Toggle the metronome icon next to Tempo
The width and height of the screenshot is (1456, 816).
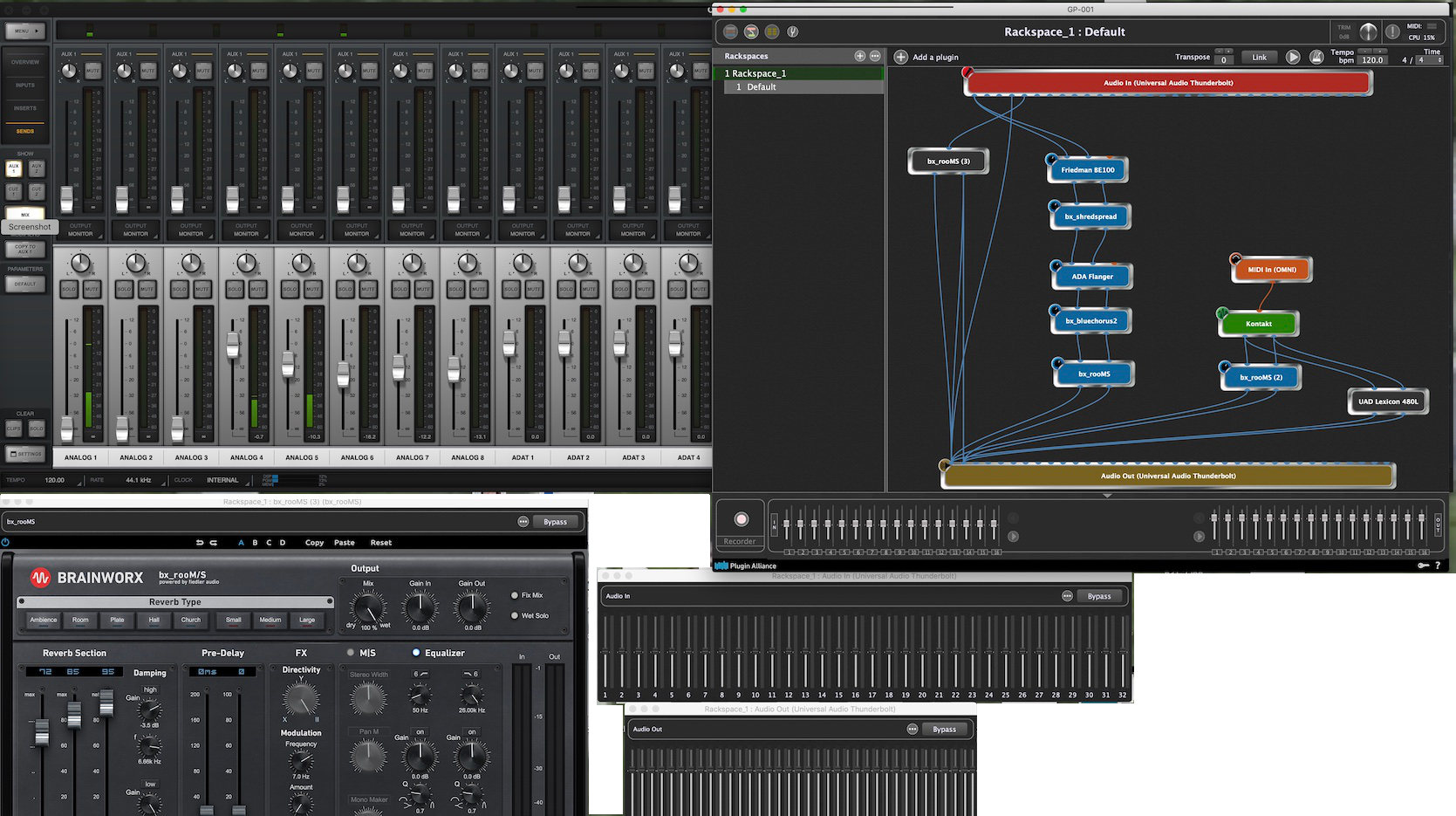(x=1316, y=57)
